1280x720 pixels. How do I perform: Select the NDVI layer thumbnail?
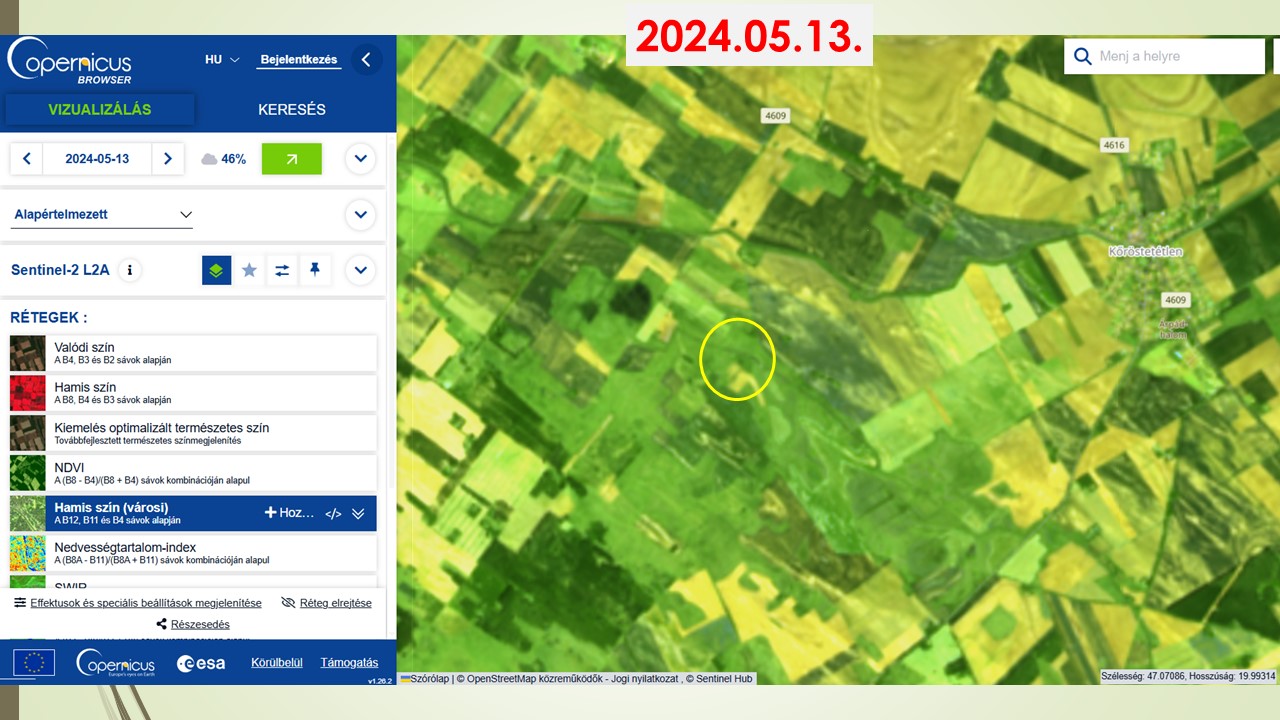coord(28,473)
